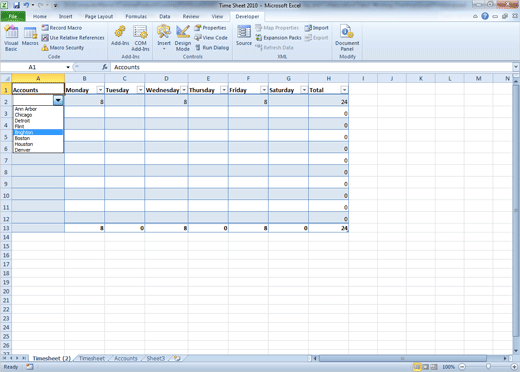Import XML data

[x=317, y=28]
